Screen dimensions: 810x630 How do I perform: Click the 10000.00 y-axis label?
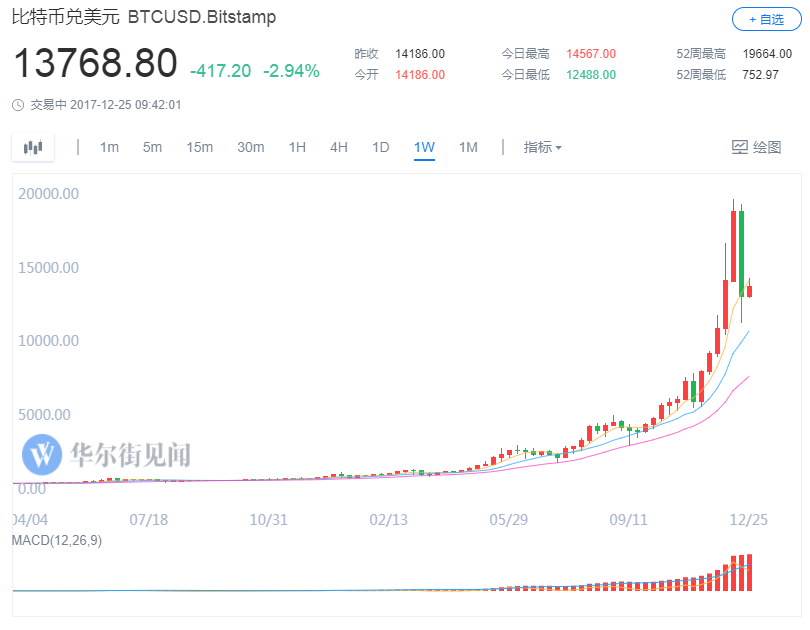point(49,341)
